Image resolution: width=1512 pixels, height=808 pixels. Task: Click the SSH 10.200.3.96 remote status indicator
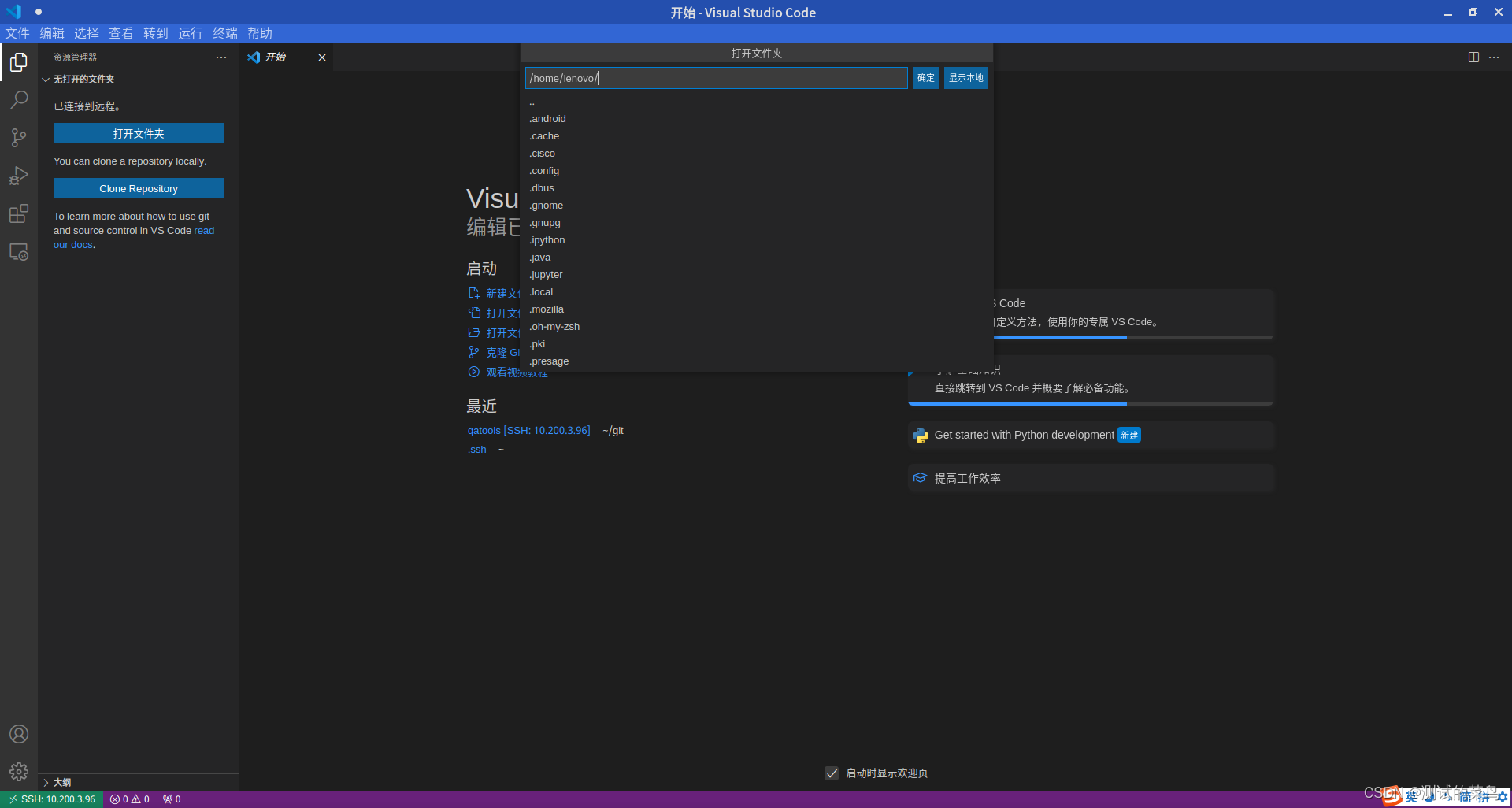pyautogui.click(x=52, y=799)
